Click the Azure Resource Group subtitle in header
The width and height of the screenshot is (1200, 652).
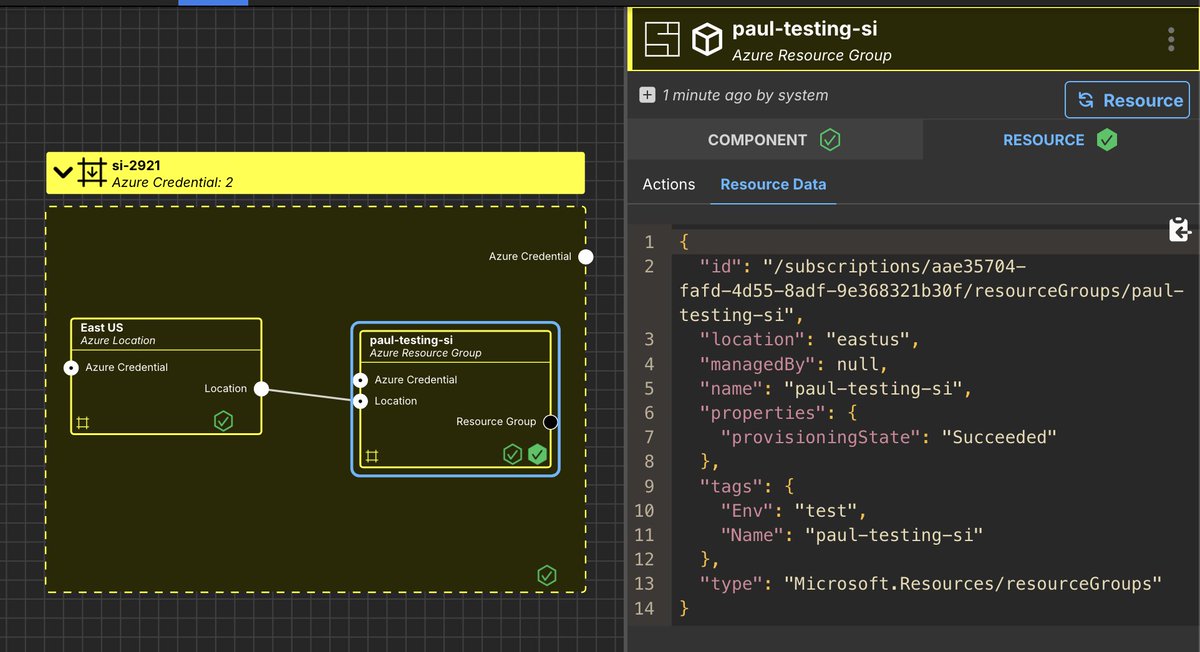tap(812, 56)
